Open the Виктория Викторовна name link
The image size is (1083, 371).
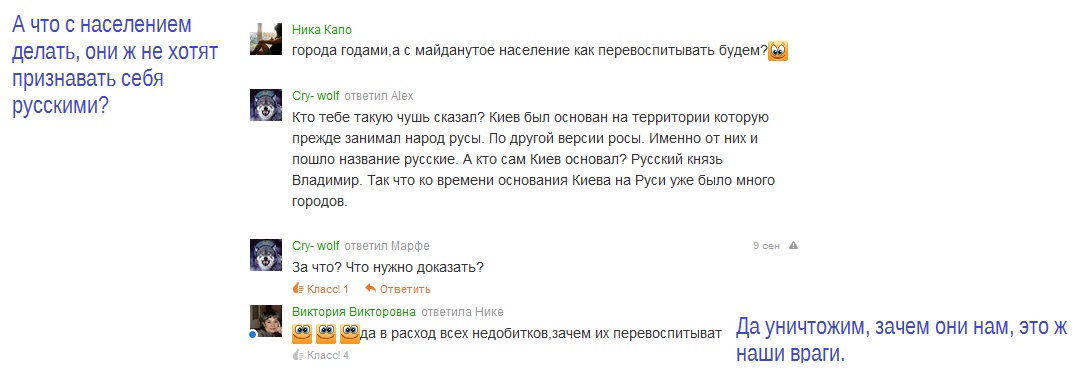click(x=354, y=312)
